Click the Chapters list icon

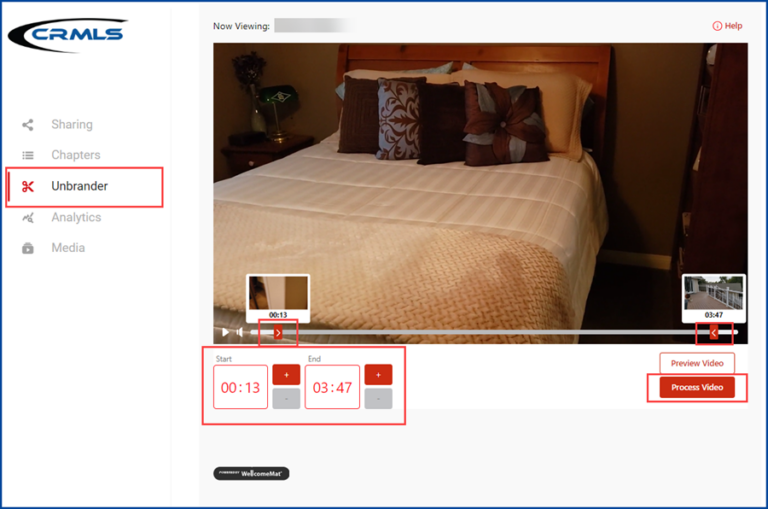coord(28,155)
